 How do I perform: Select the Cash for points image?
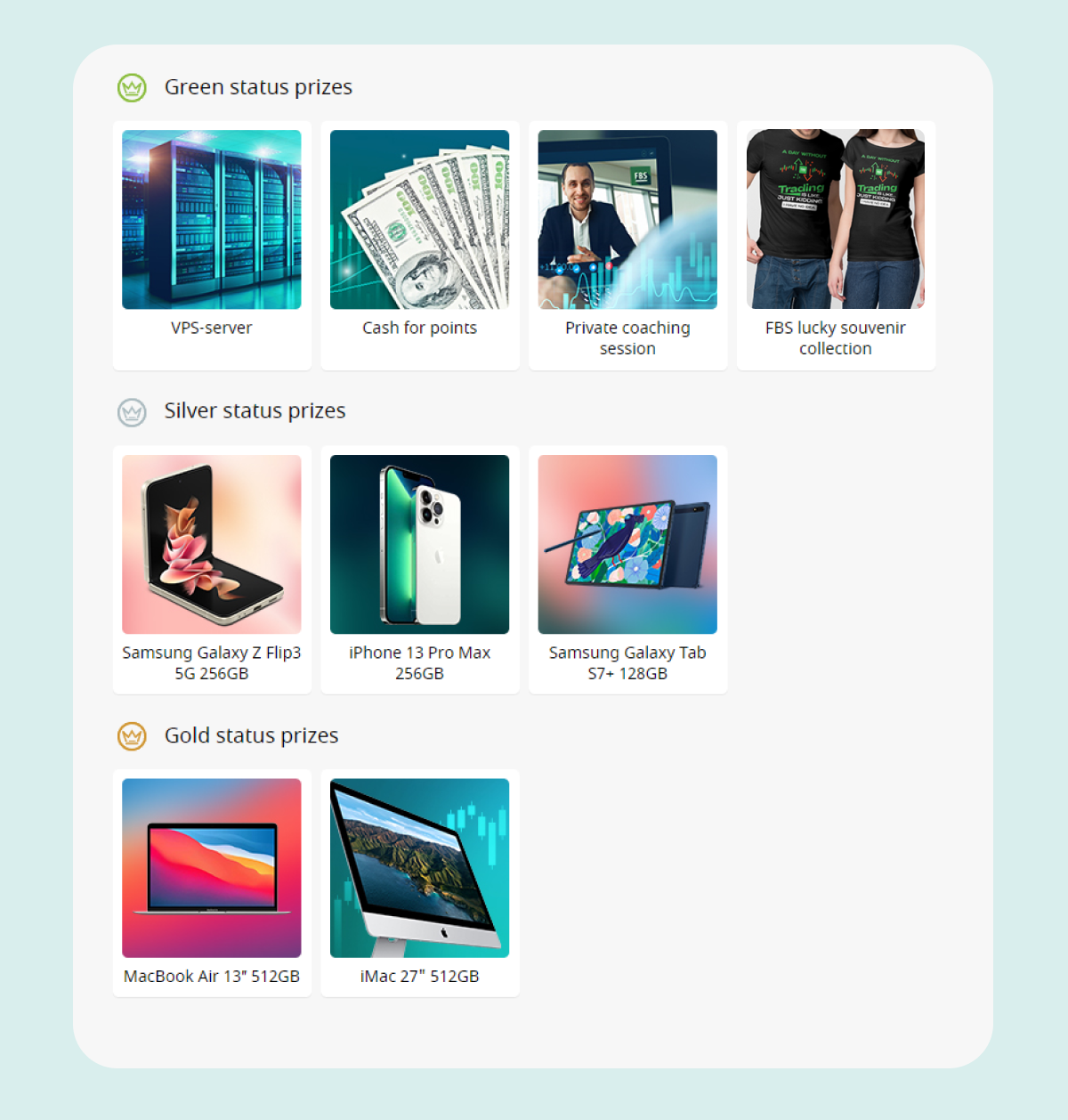420,220
